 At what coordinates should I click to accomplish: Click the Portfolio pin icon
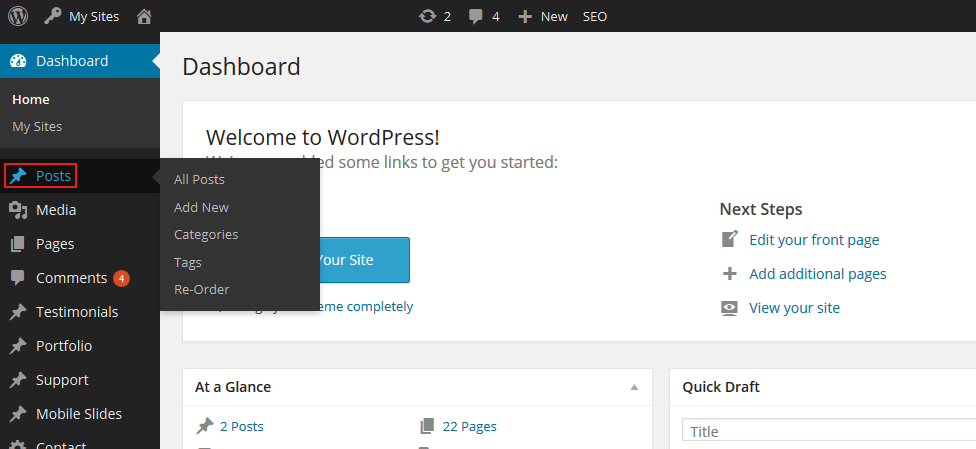(x=17, y=346)
